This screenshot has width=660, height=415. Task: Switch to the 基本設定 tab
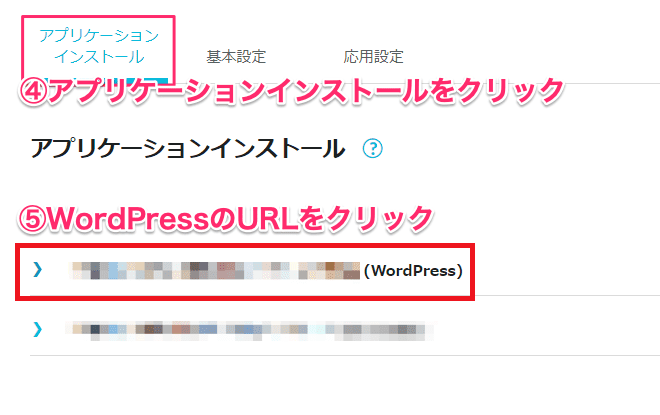236,56
